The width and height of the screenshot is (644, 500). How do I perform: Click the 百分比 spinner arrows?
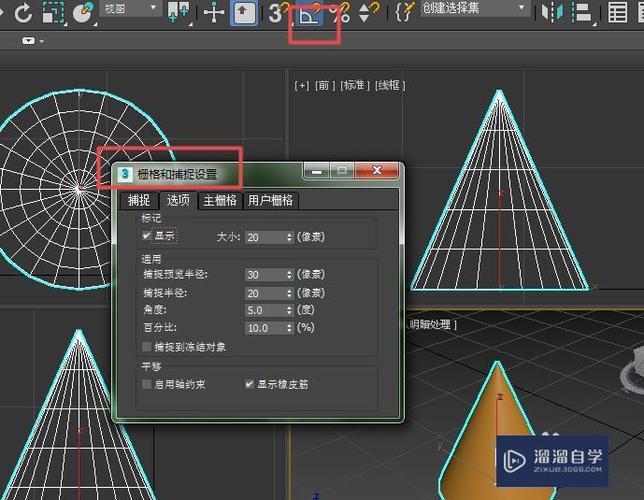tap(289, 328)
